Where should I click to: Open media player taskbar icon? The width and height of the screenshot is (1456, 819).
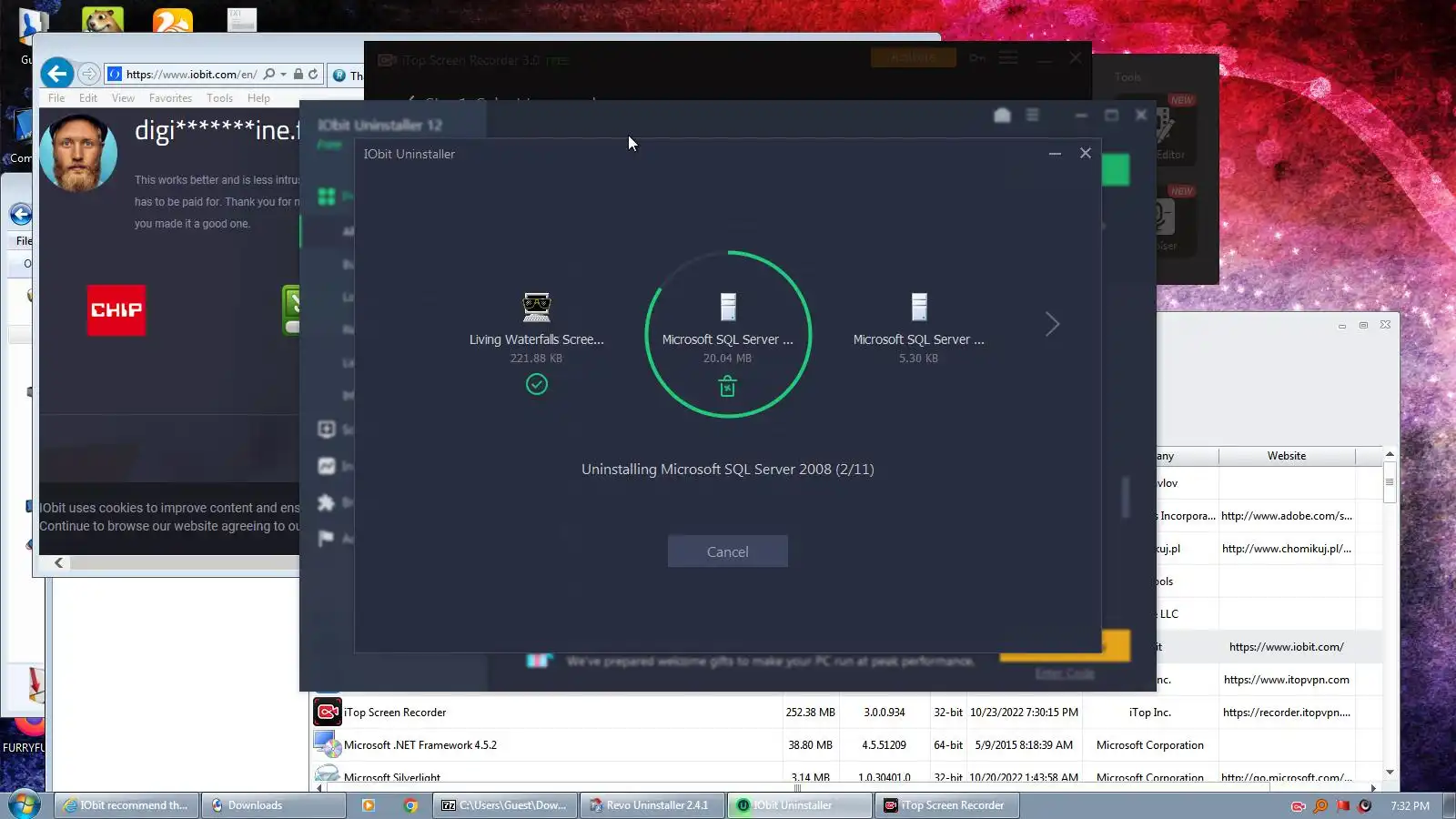(x=369, y=805)
